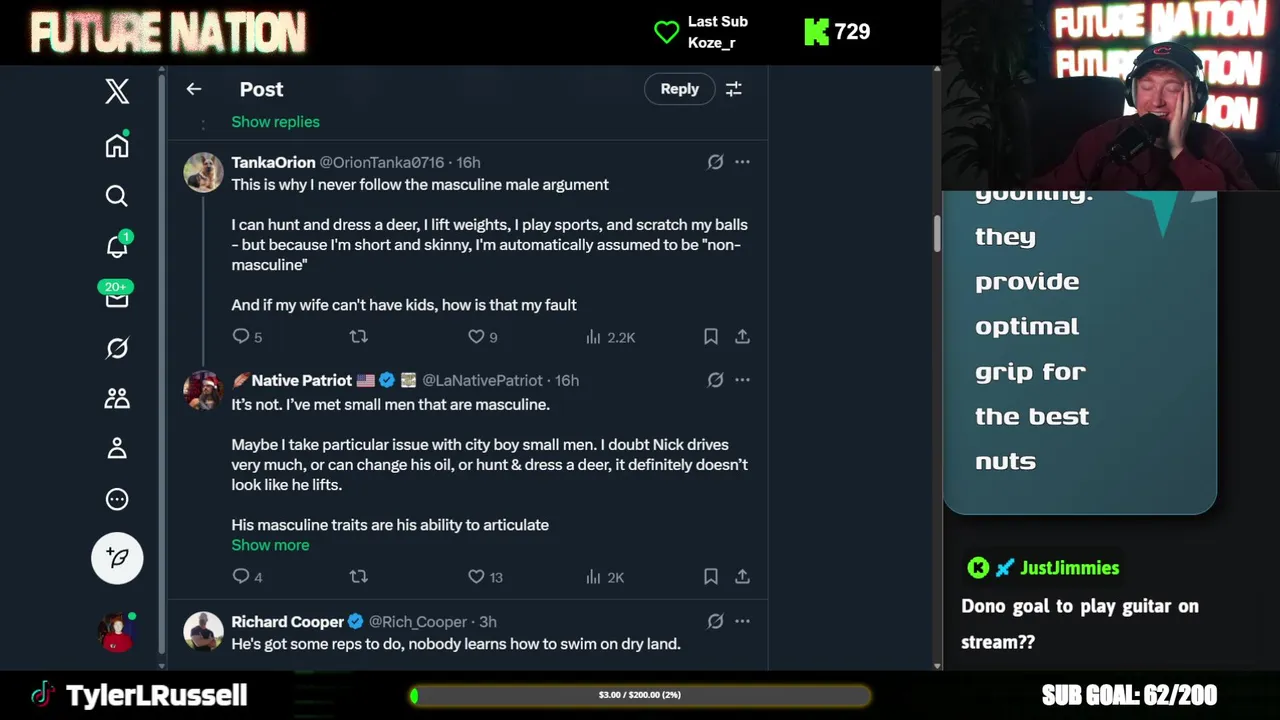This screenshot has height=720, width=1280.
Task: Click the compose post feather button
Action: point(117,558)
